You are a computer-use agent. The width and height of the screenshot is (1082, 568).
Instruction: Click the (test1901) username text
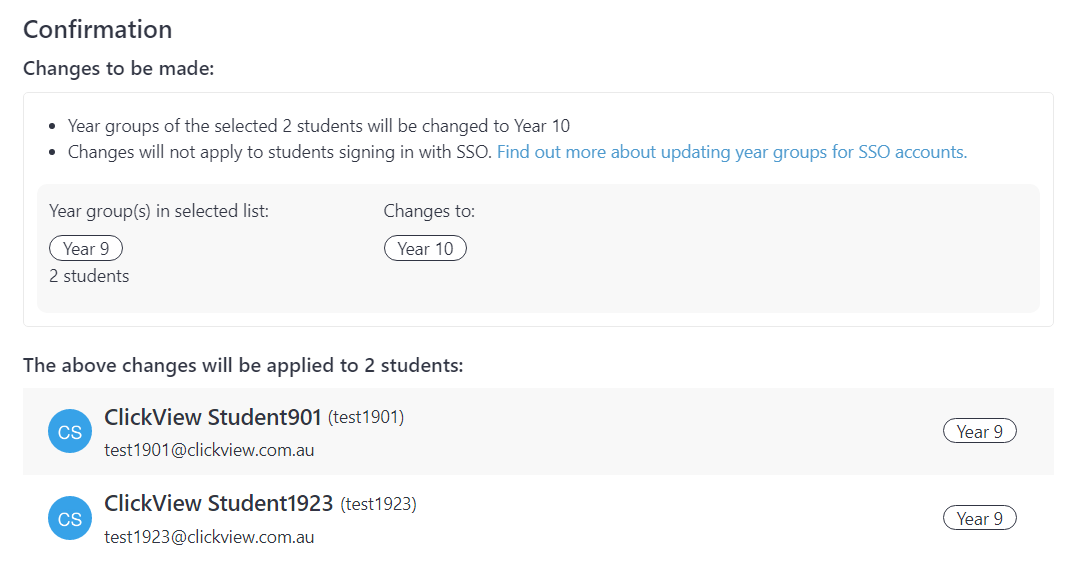[x=366, y=418]
